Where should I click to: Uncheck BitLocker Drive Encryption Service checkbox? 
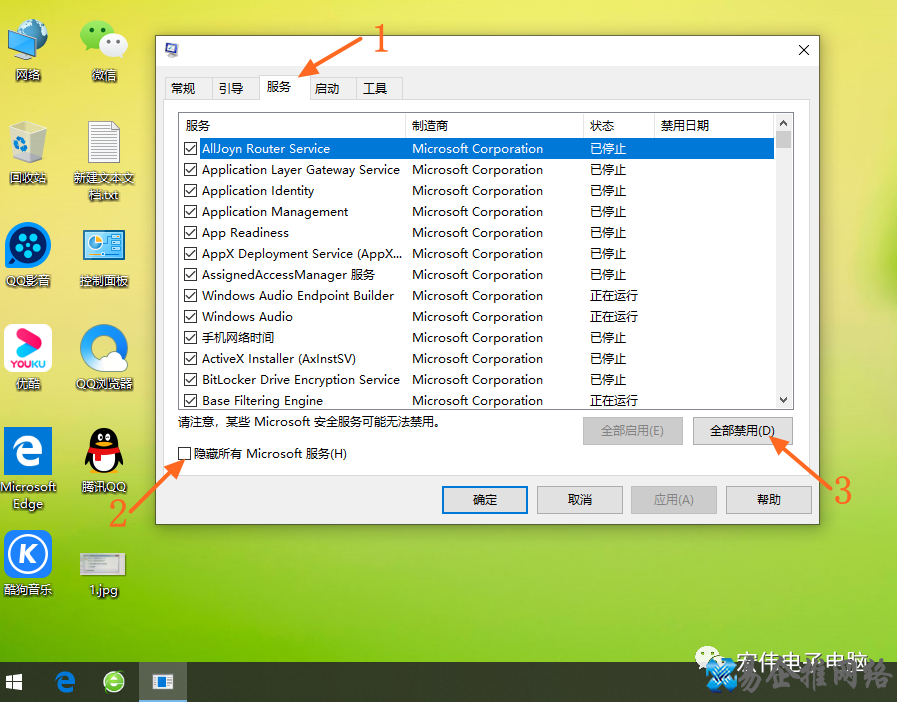tap(191, 380)
